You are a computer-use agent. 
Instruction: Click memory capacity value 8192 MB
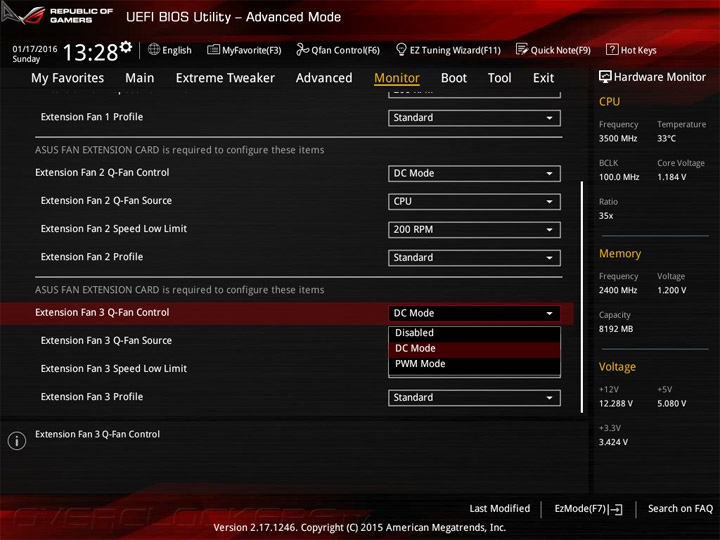click(616, 329)
